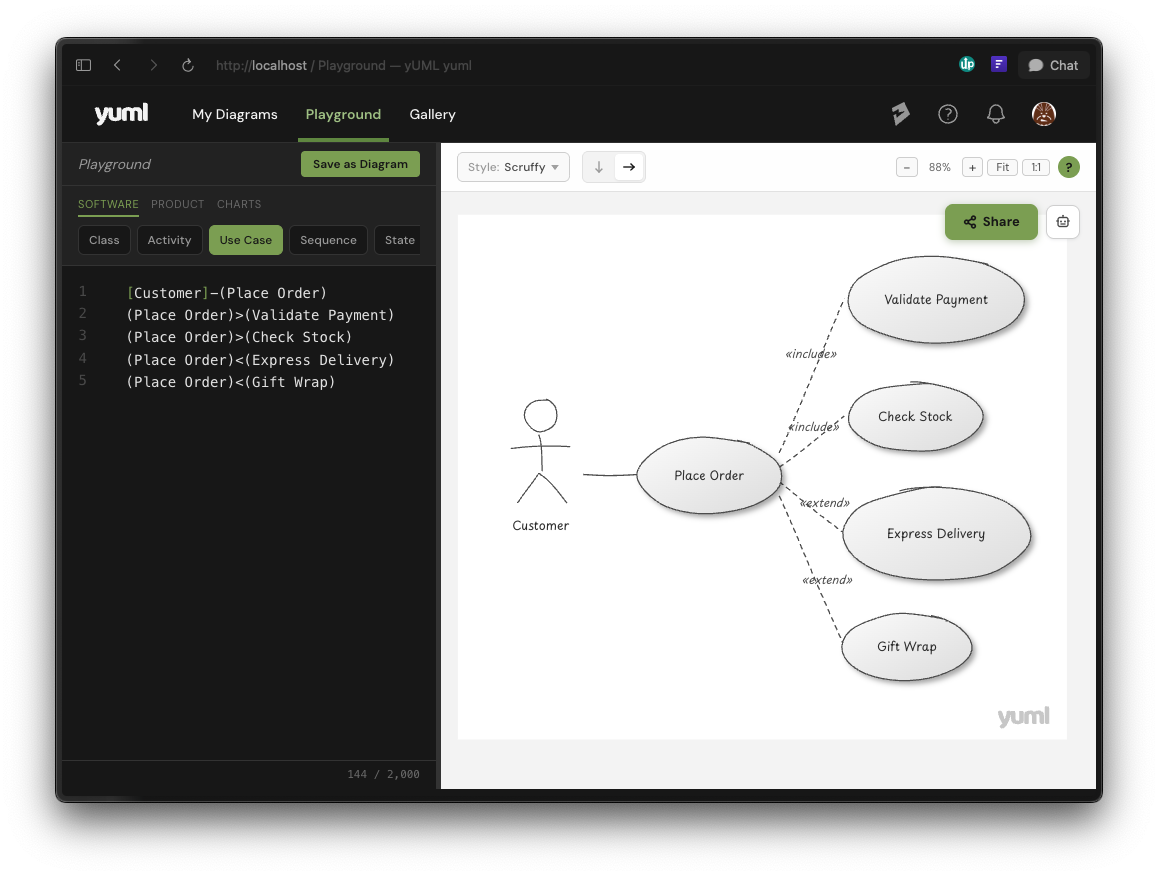1158x876 pixels.
Task: Select the Playground nav item
Action: pyautogui.click(x=343, y=114)
